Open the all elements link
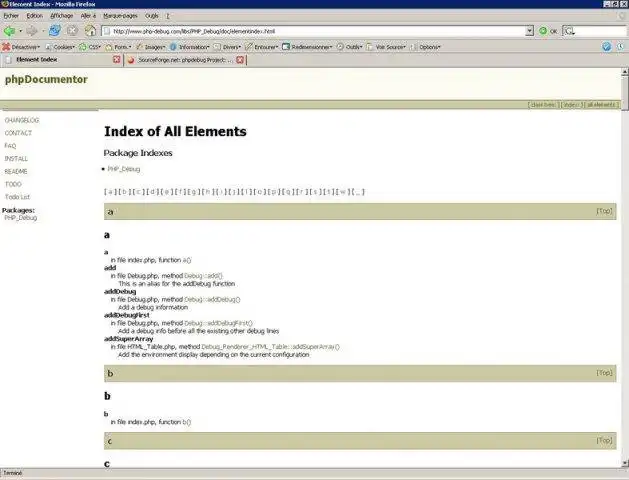This screenshot has width=629, height=480. (601, 105)
